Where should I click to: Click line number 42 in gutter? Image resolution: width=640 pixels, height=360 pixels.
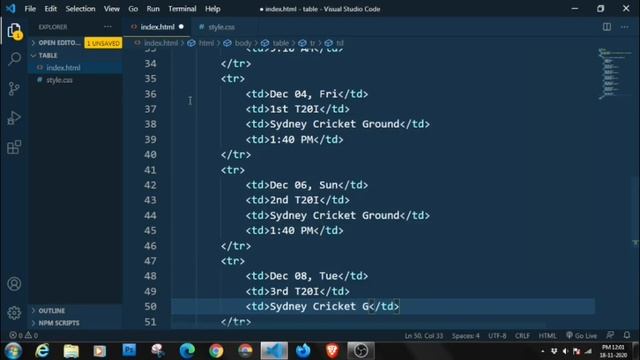point(150,185)
